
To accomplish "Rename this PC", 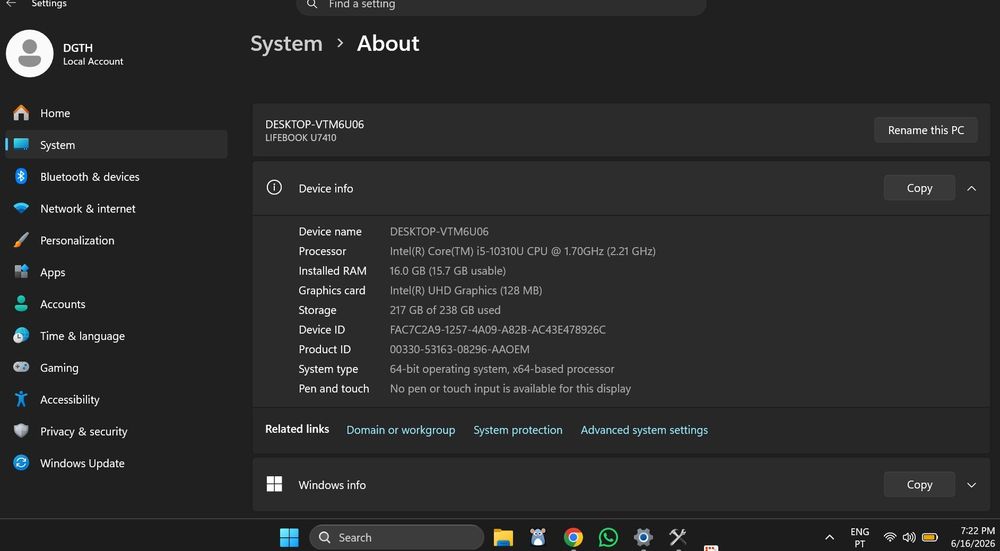I will [x=925, y=130].
